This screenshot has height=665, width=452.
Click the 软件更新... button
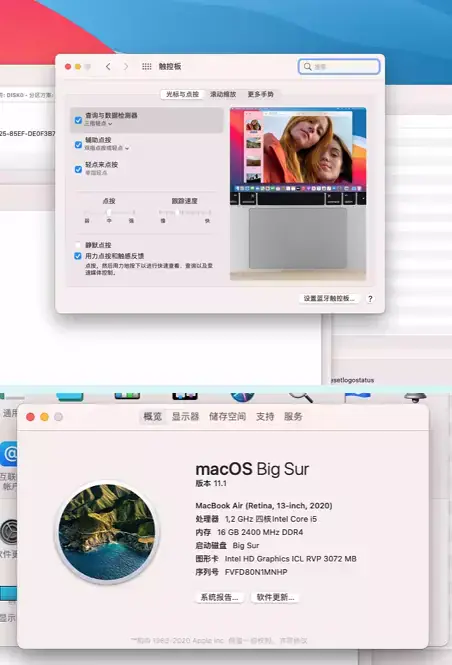(x=275, y=597)
